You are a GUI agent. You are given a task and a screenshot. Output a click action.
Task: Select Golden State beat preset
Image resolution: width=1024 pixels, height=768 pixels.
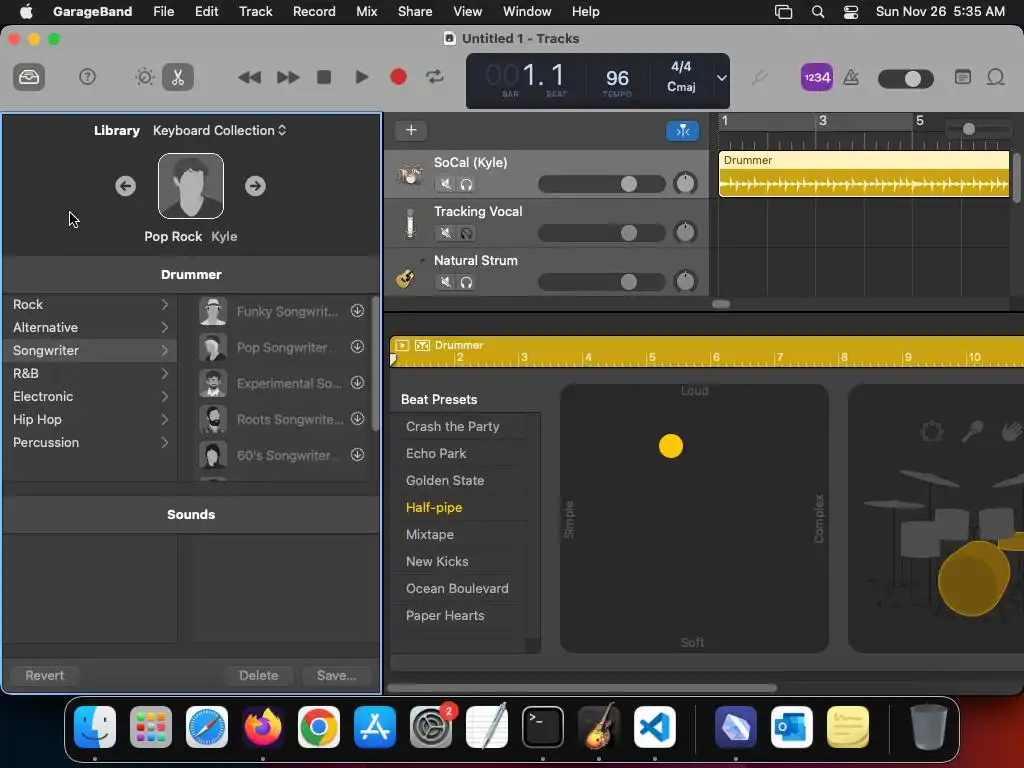[x=445, y=481]
